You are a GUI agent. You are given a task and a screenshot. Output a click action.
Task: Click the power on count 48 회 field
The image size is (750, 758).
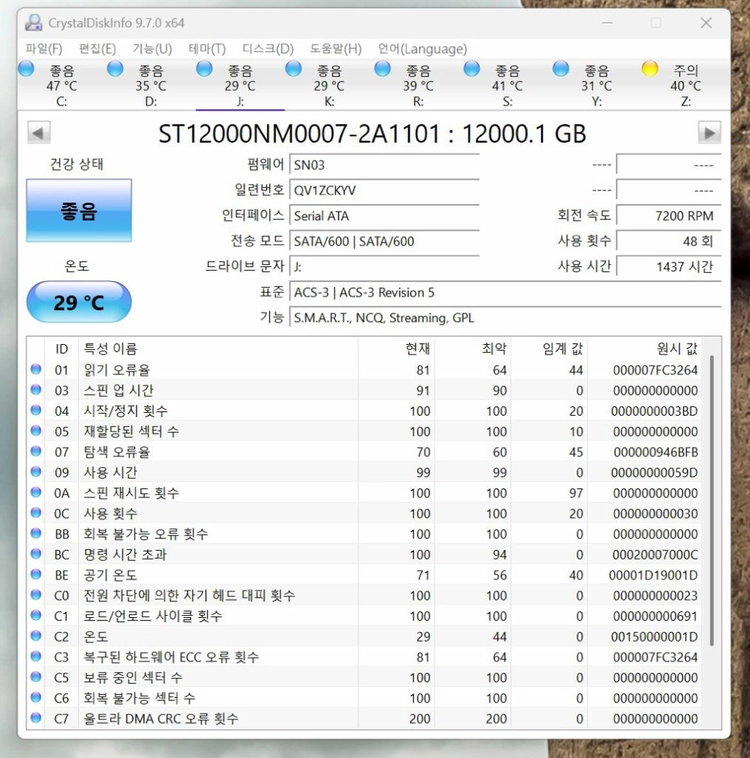(x=669, y=241)
